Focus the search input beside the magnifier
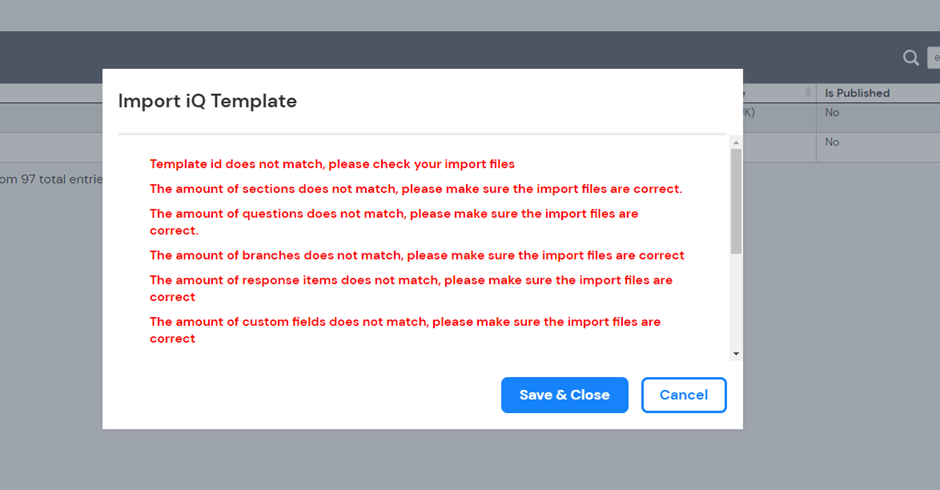The height and width of the screenshot is (490, 940). pyautogui.click(x=933, y=58)
